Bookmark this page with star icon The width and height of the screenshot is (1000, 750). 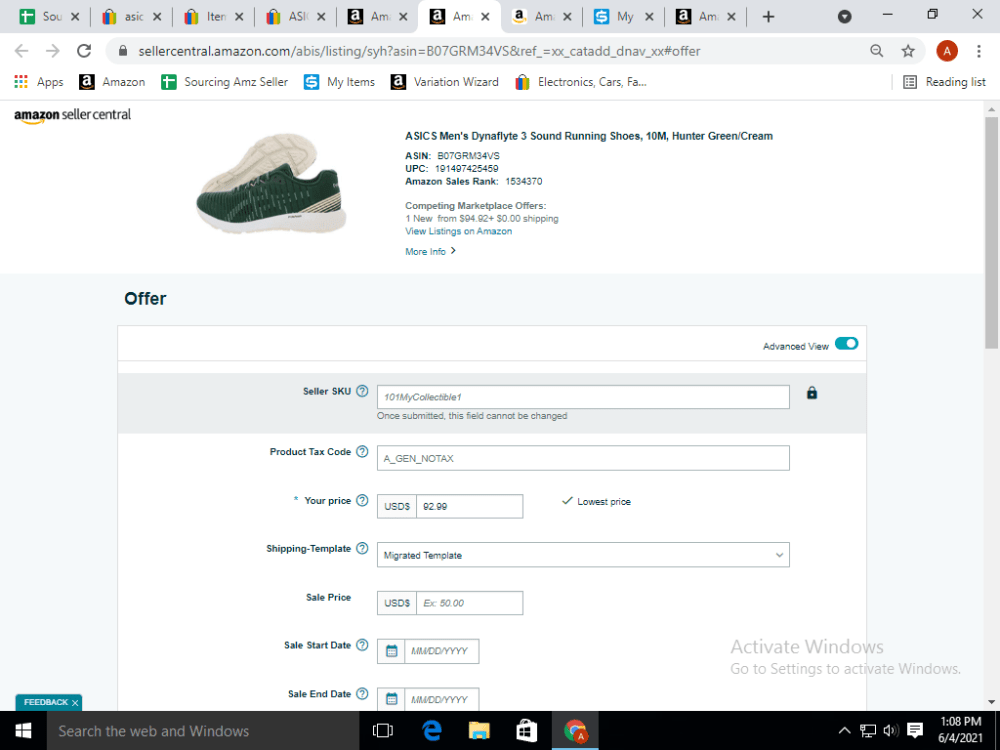908,51
